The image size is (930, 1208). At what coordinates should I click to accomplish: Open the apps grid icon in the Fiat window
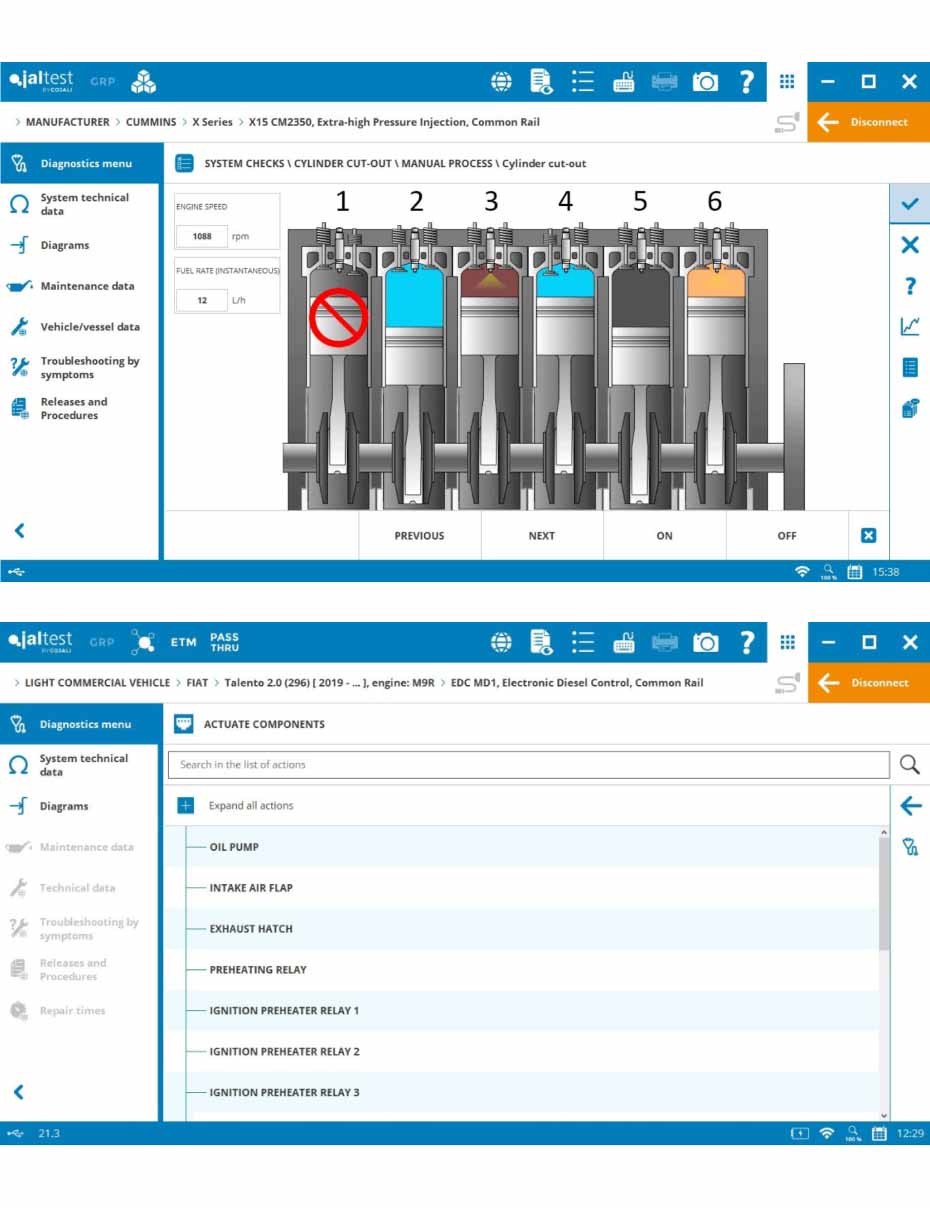pos(787,643)
